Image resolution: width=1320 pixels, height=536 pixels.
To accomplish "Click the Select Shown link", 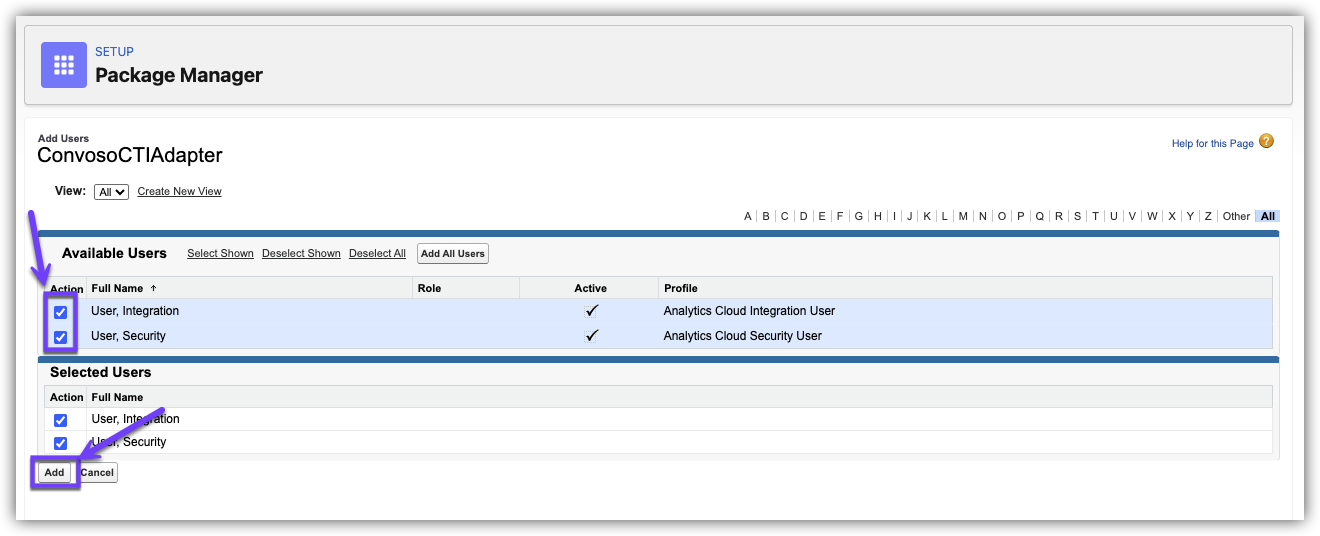I will (220, 254).
